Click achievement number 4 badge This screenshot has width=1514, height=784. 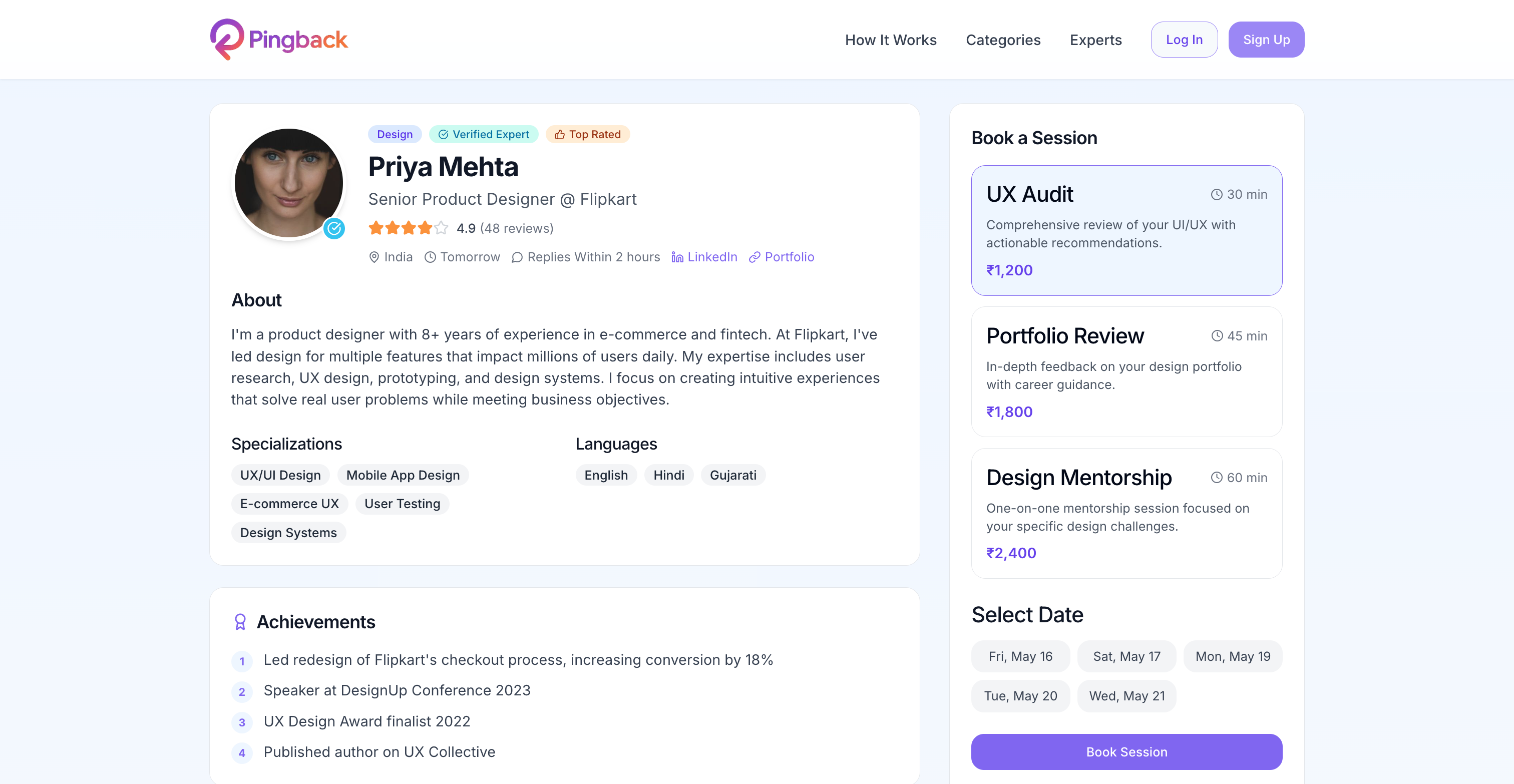point(241,753)
